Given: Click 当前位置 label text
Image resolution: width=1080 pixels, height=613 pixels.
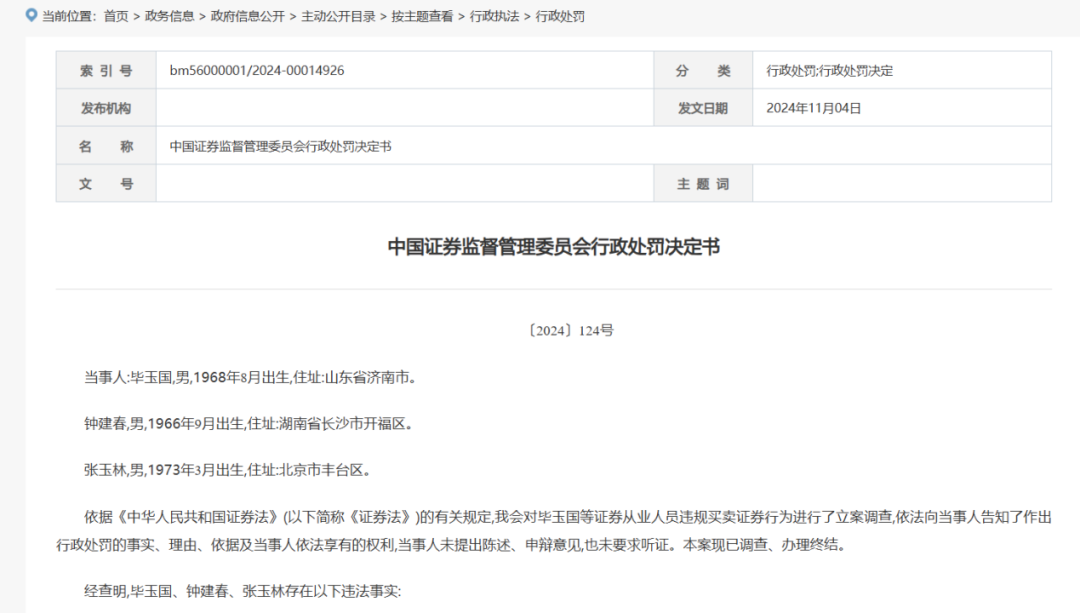Looking at the screenshot, I should [69, 17].
